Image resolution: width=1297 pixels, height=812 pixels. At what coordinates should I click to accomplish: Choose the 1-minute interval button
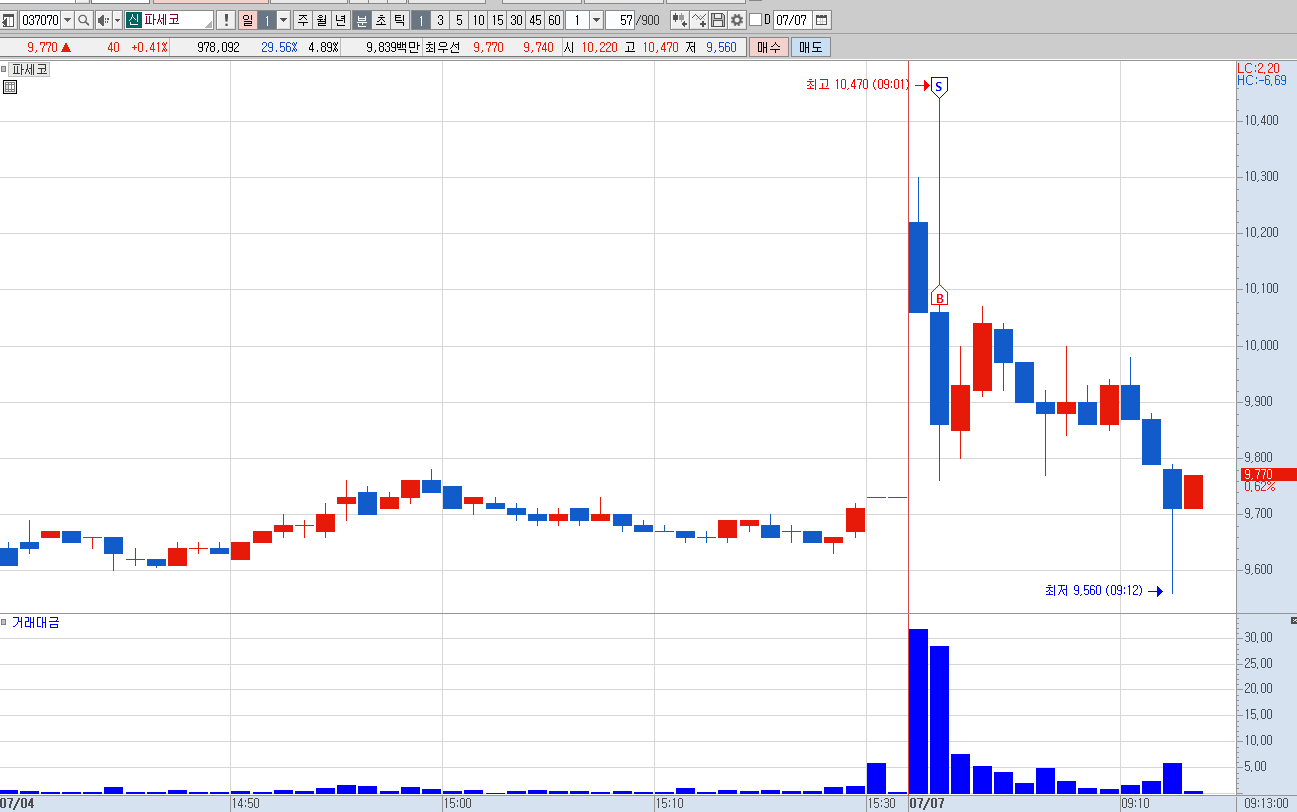421,20
